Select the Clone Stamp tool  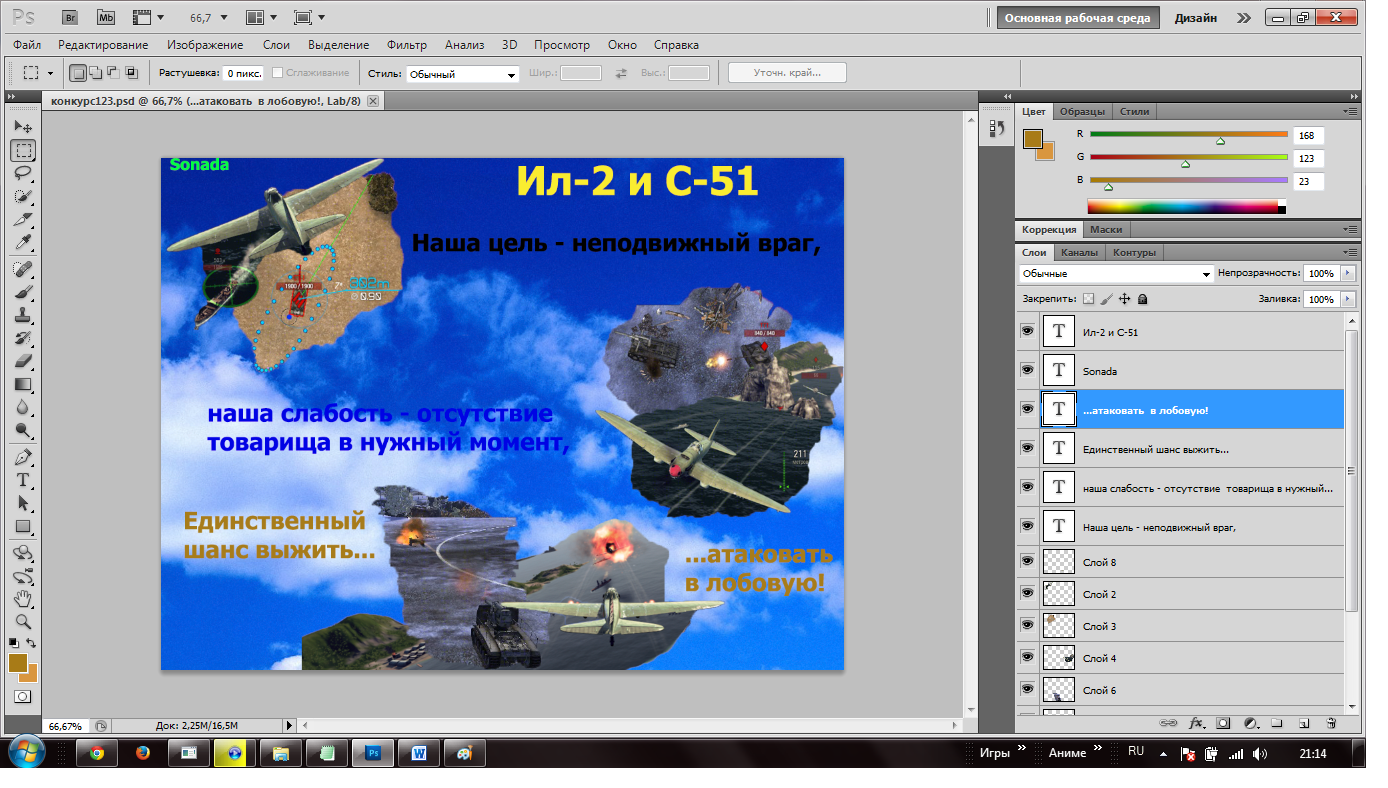click(23, 316)
